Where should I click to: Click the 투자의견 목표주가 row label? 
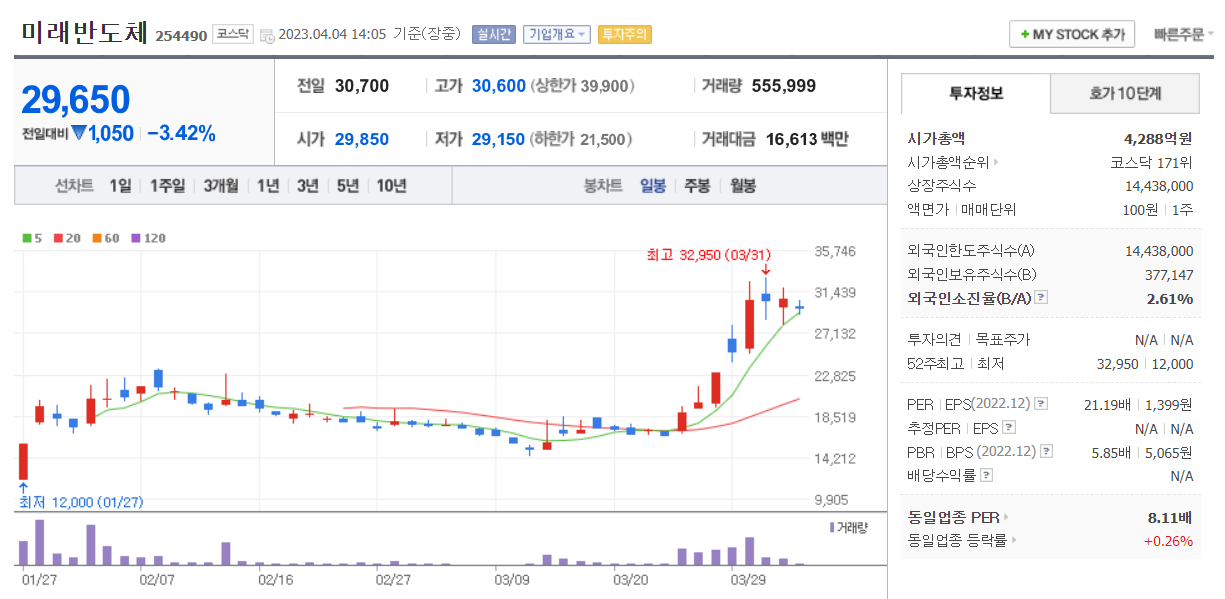pyautogui.click(x=968, y=340)
